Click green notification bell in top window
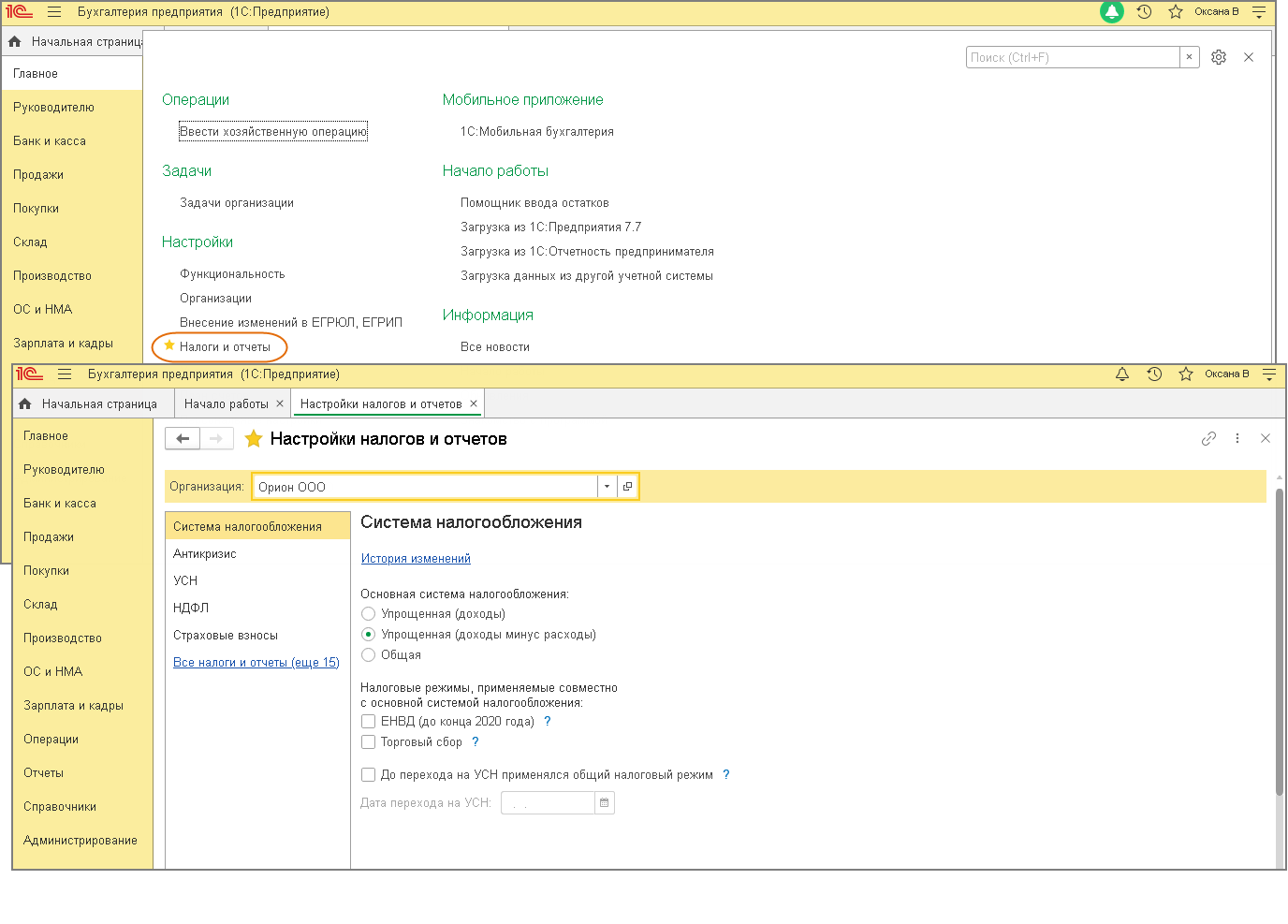The width and height of the screenshot is (1288, 924). click(1112, 12)
